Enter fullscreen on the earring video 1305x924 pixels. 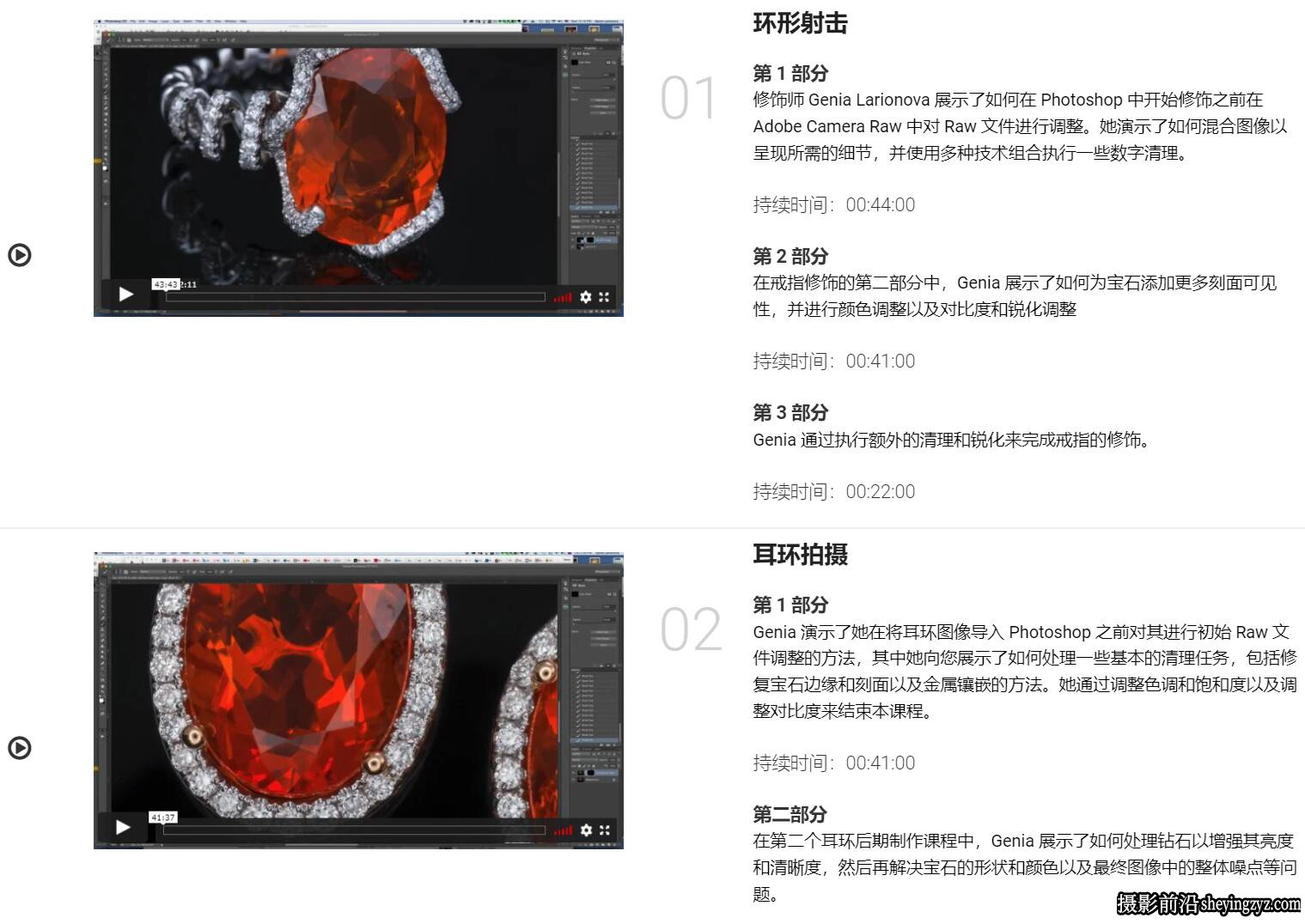[604, 830]
